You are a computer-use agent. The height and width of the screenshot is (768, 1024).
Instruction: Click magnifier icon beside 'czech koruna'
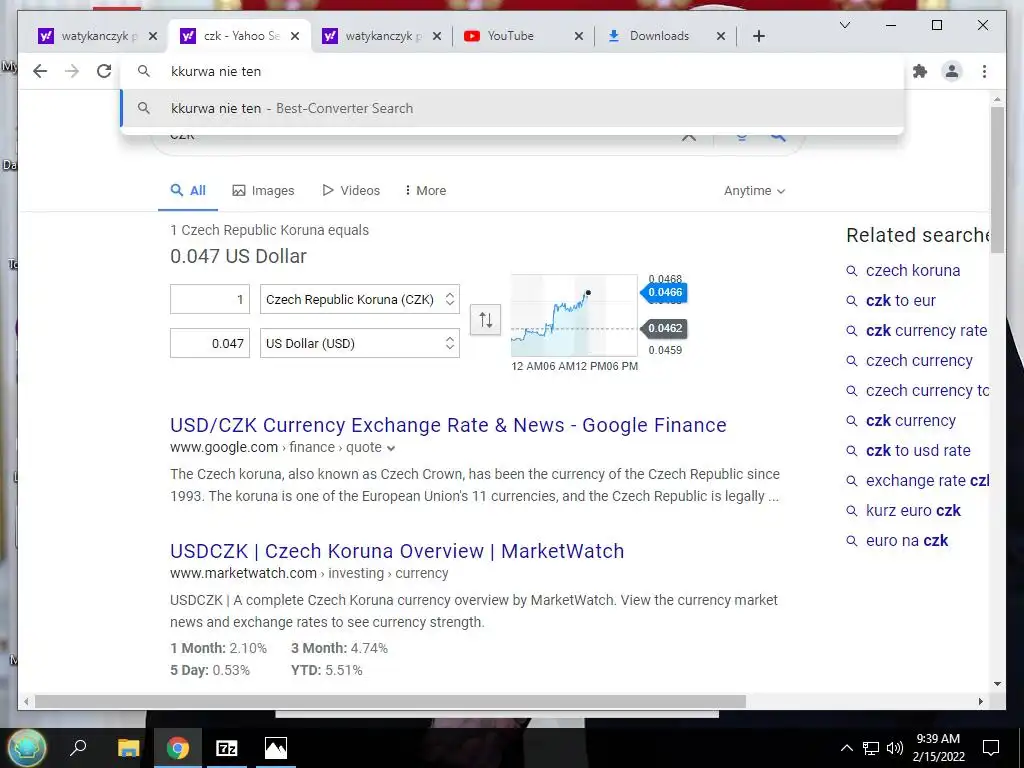tap(852, 271)
